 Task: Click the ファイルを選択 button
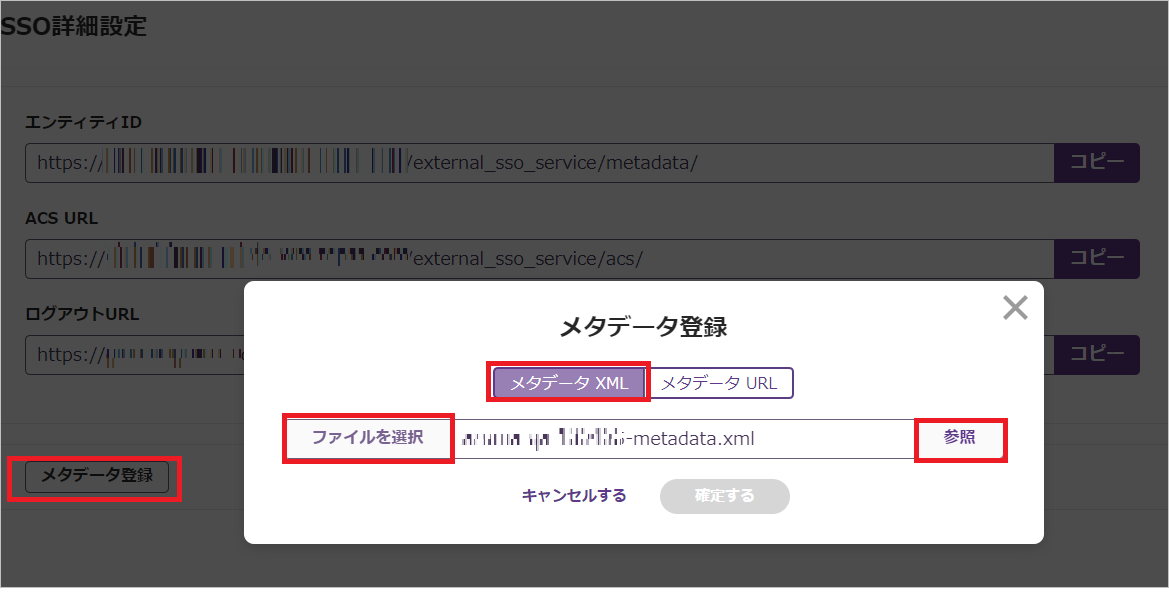tap(368, 437)
